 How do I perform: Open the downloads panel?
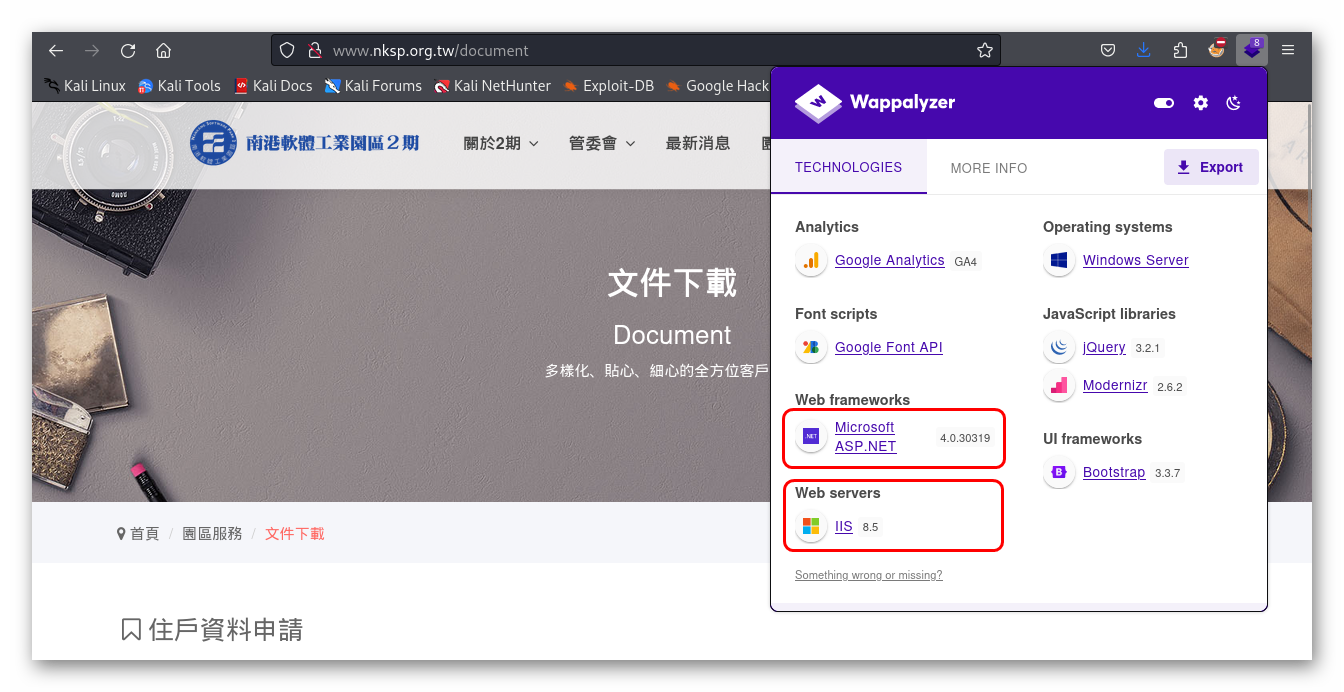(1144, 50)
